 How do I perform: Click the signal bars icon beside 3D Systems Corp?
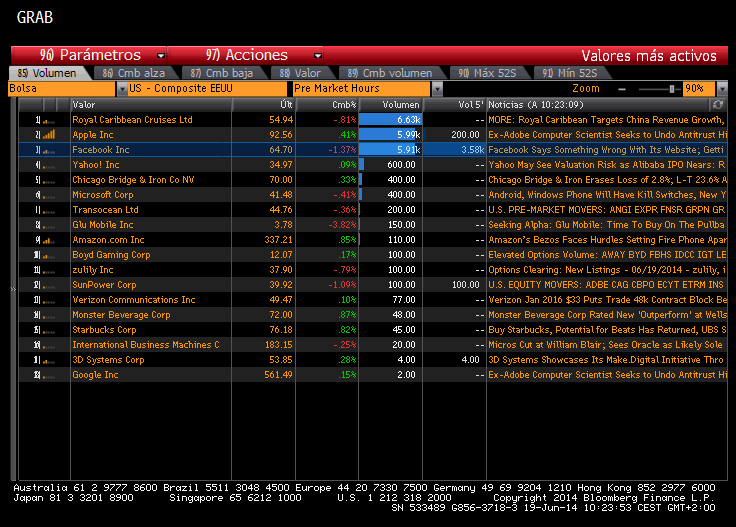(49, 360)
